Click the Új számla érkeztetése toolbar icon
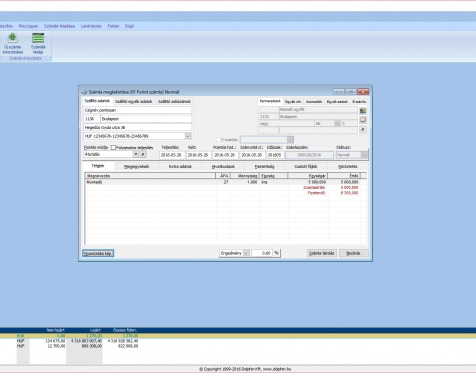The image size is (476, 373). point(13,44)
